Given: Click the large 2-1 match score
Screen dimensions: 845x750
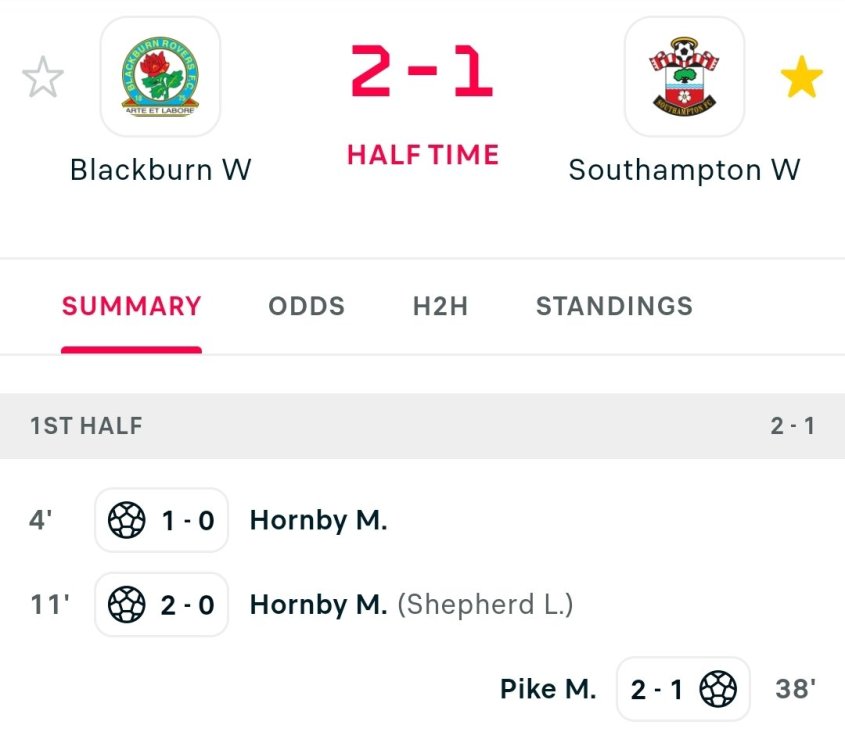Looking at the screenshot, I should click(x=422, y=73).
